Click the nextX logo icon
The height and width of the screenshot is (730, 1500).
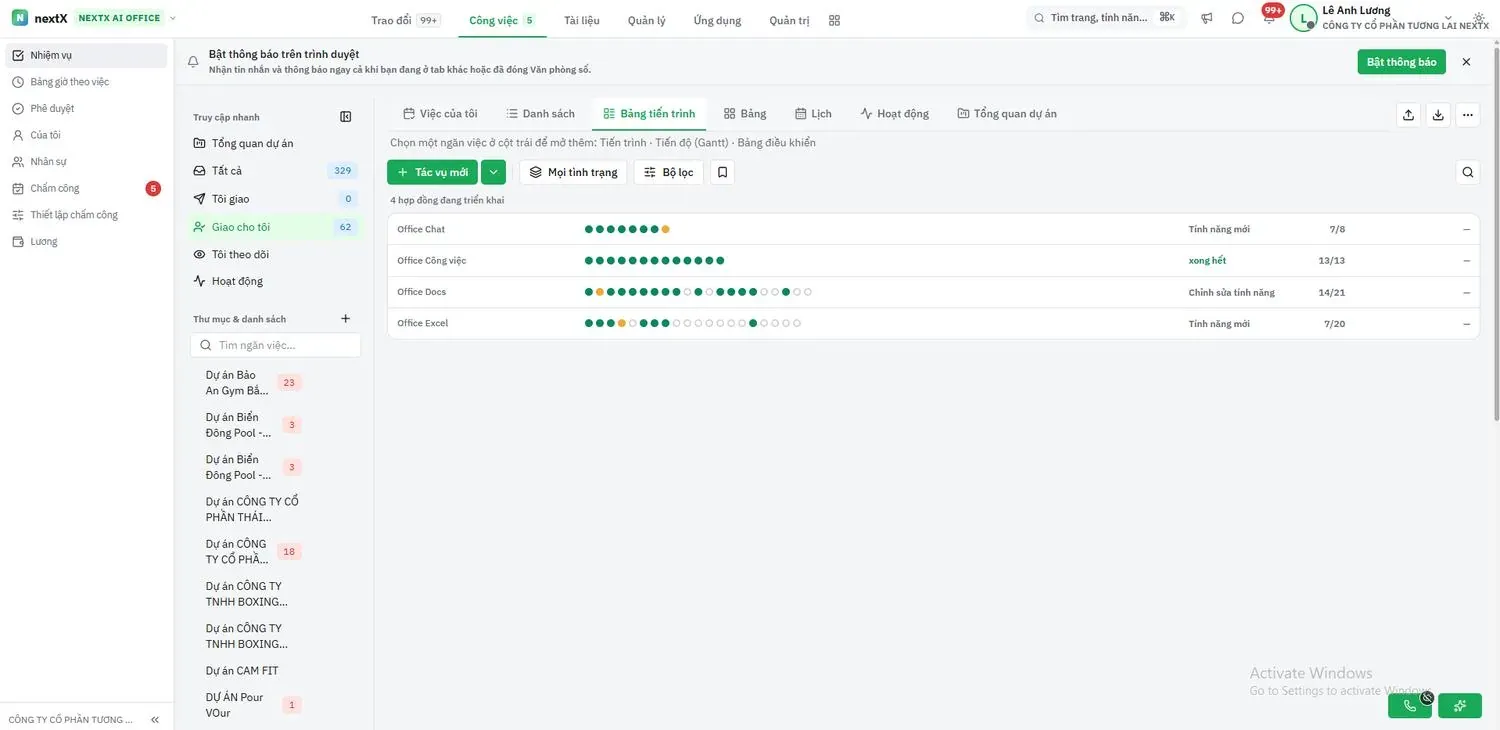point(20,18)
